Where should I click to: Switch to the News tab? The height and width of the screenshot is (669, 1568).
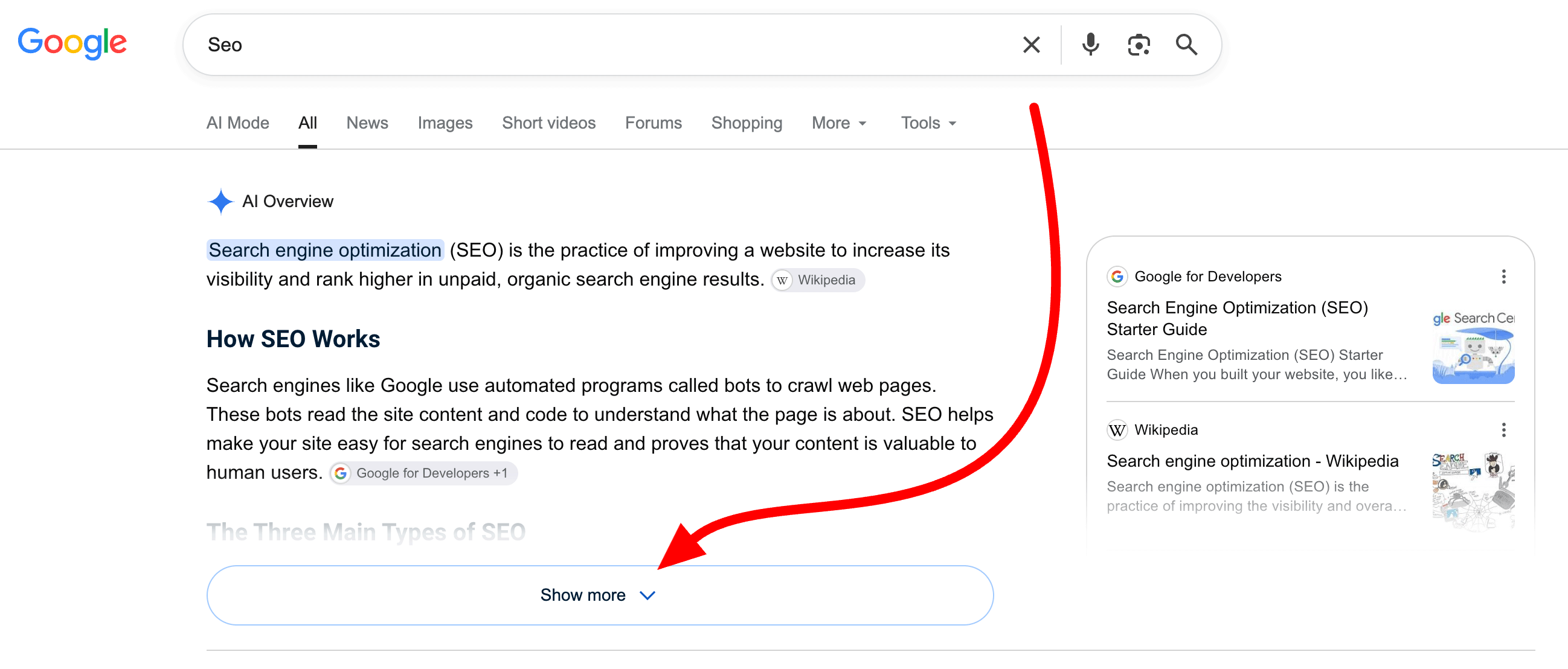click(x=367, y=123)
